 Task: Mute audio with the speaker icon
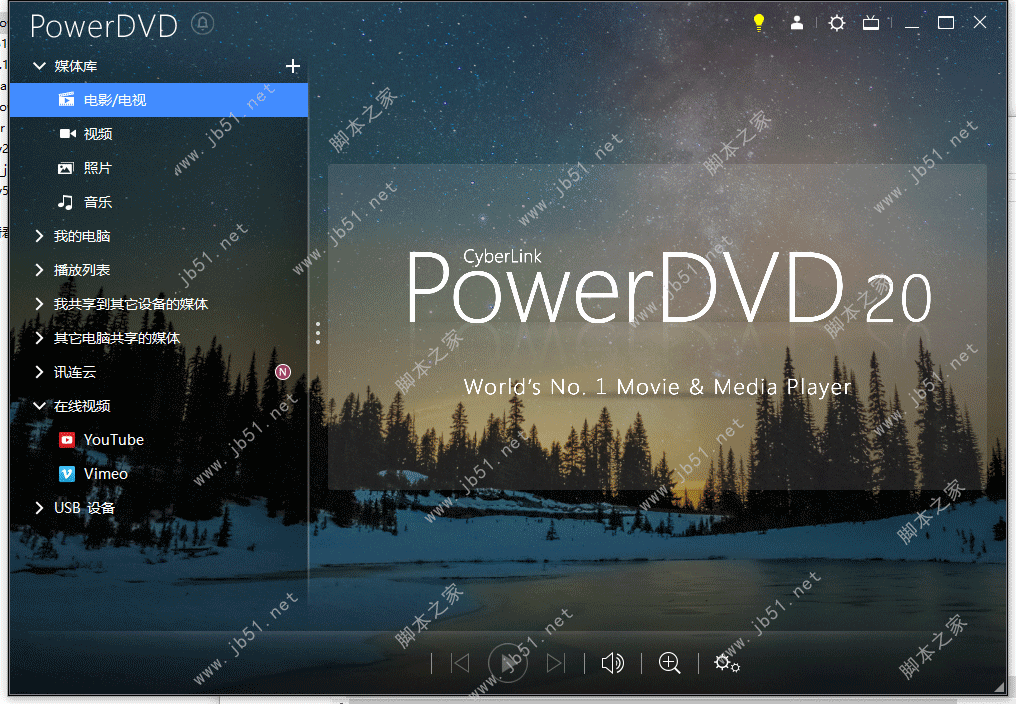612,663
